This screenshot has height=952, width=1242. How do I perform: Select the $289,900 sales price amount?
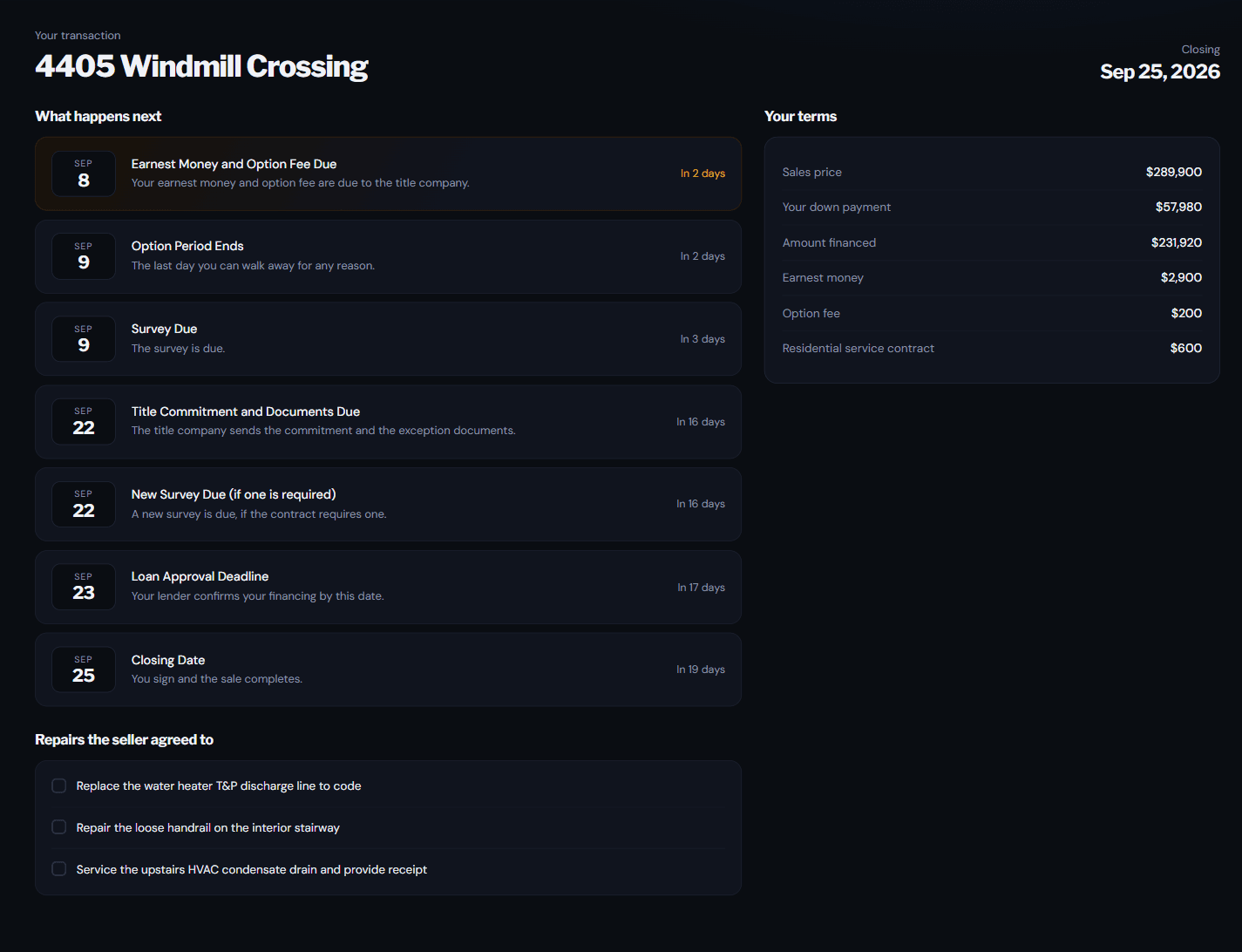coord(1174,172)
